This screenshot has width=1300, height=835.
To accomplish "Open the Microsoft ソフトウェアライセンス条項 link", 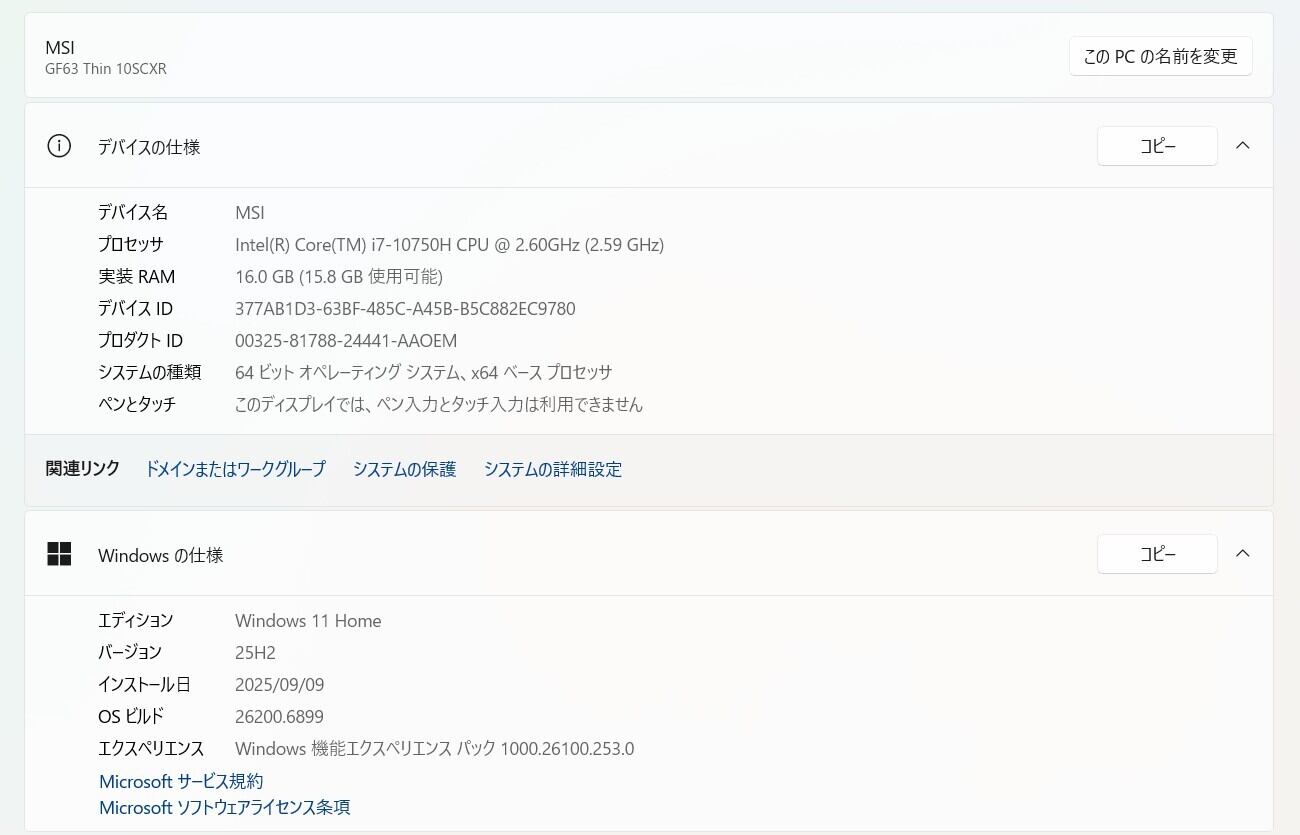I will point(225,807).
